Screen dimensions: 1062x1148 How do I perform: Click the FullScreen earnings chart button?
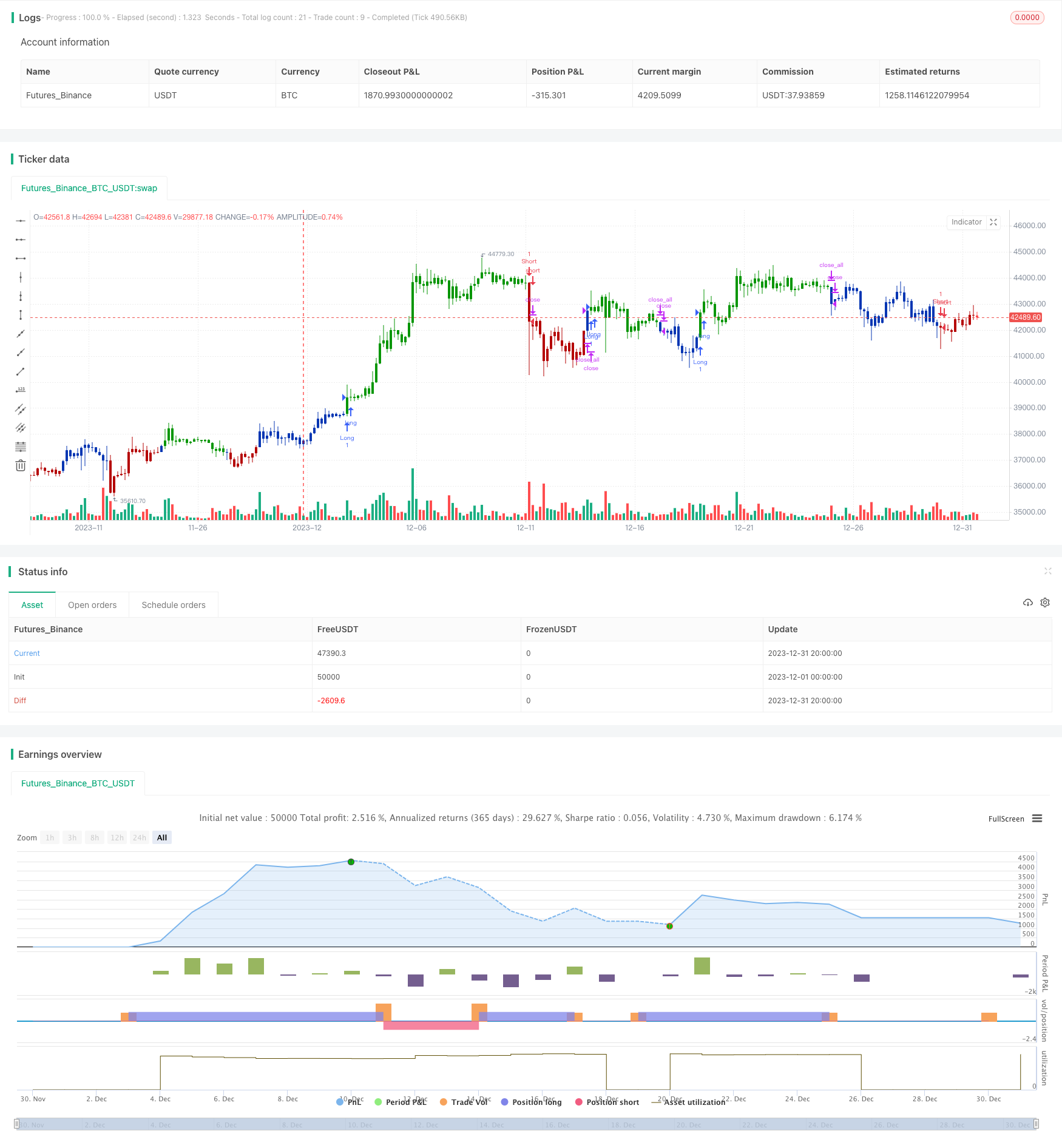click(1006, 819)
